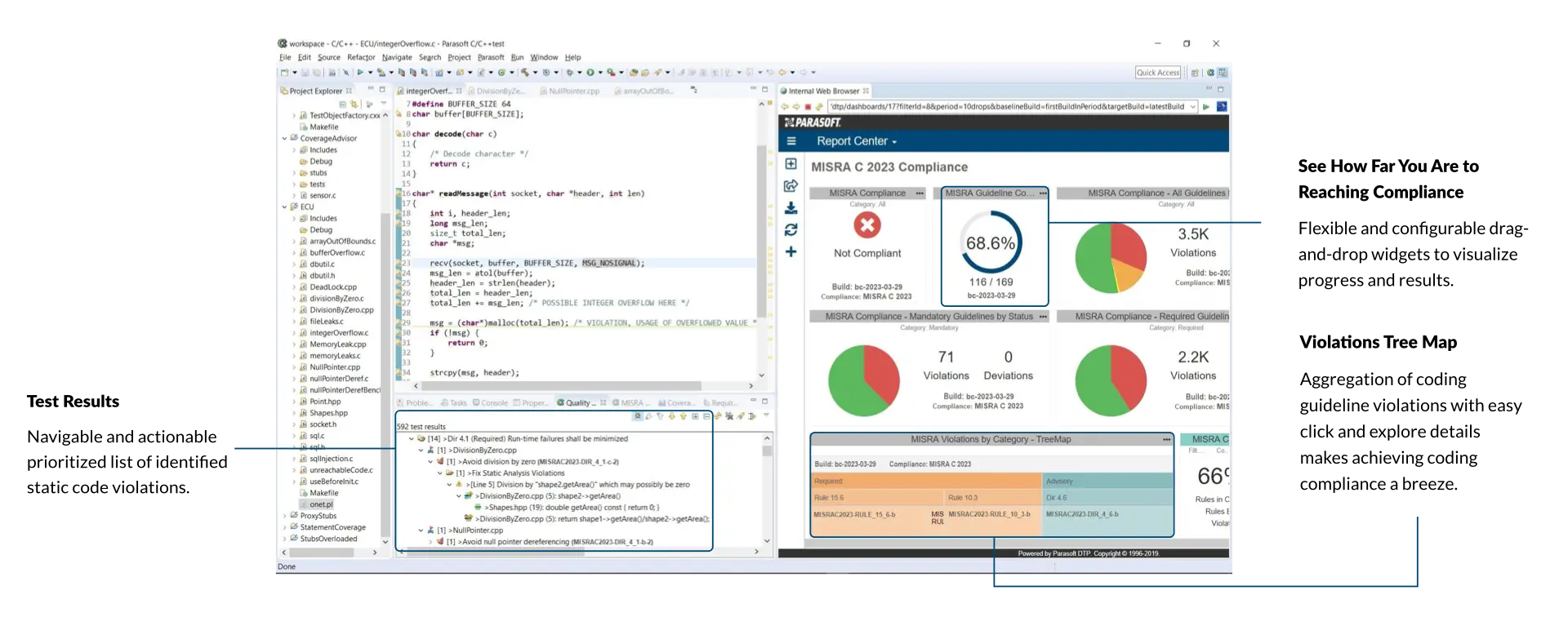Viewport: 1568px width, 626px height.
Task: Click the Open Perspective icon beside Quick Access
Action: [1195, 73]
